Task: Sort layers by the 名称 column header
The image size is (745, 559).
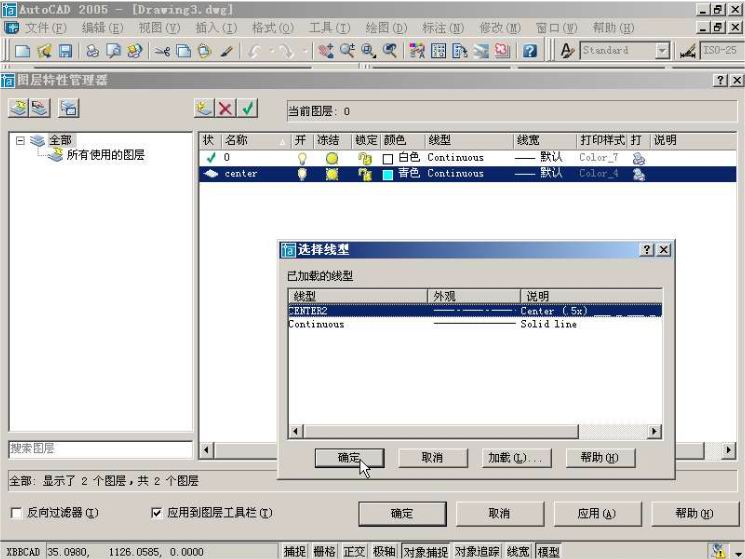Action: pyautogui.click(x=256, y=141)
